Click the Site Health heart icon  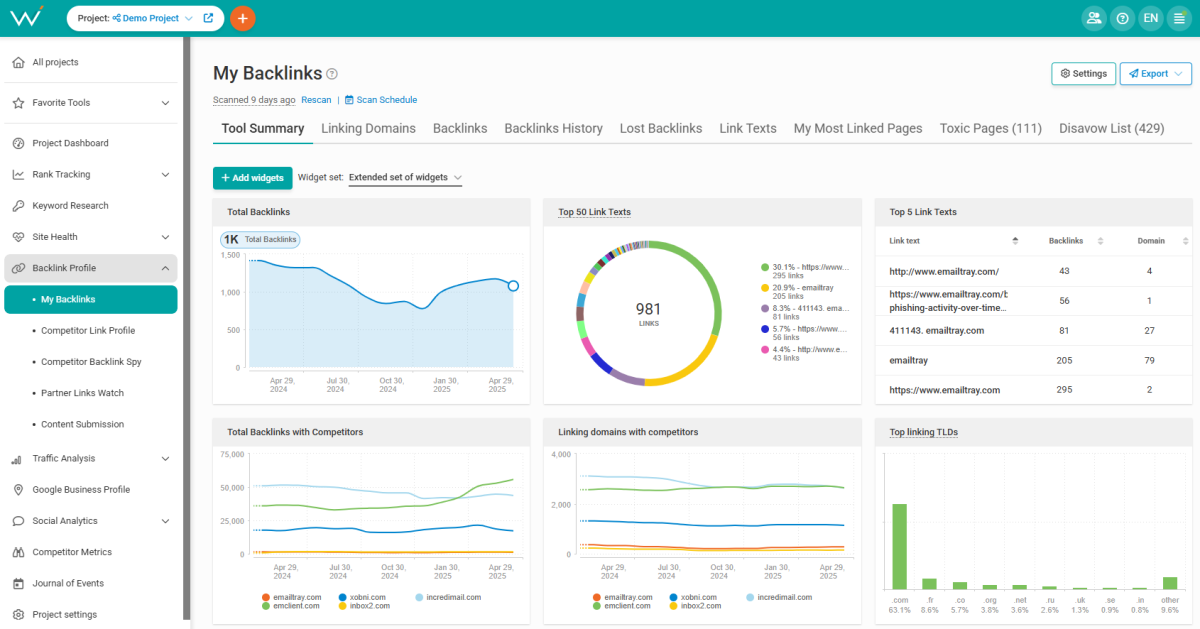[18, 237]
